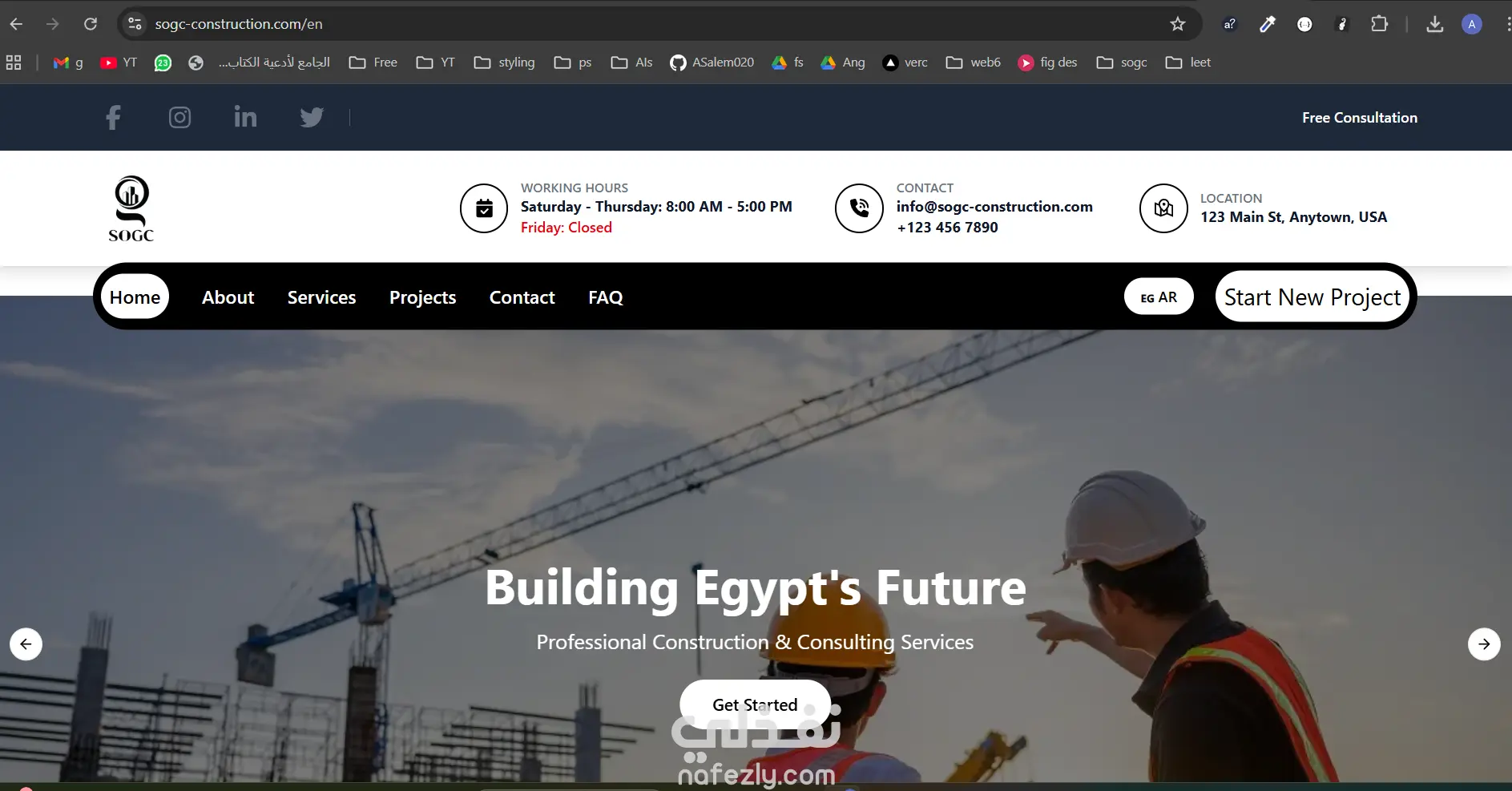1512x791 pixels.
Task: Go to previous hero slide
Action: coord(26,644)
